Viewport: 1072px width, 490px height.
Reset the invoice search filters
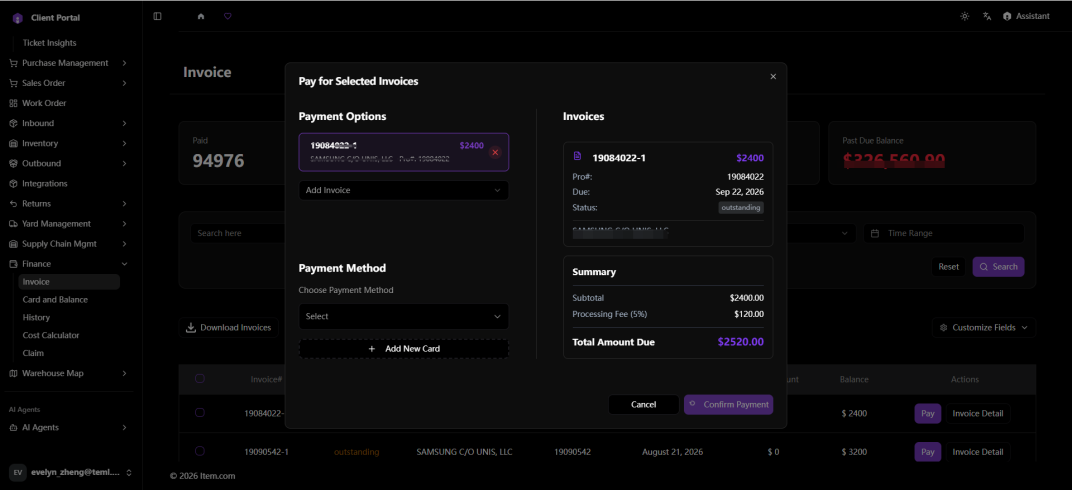(948, 267)
